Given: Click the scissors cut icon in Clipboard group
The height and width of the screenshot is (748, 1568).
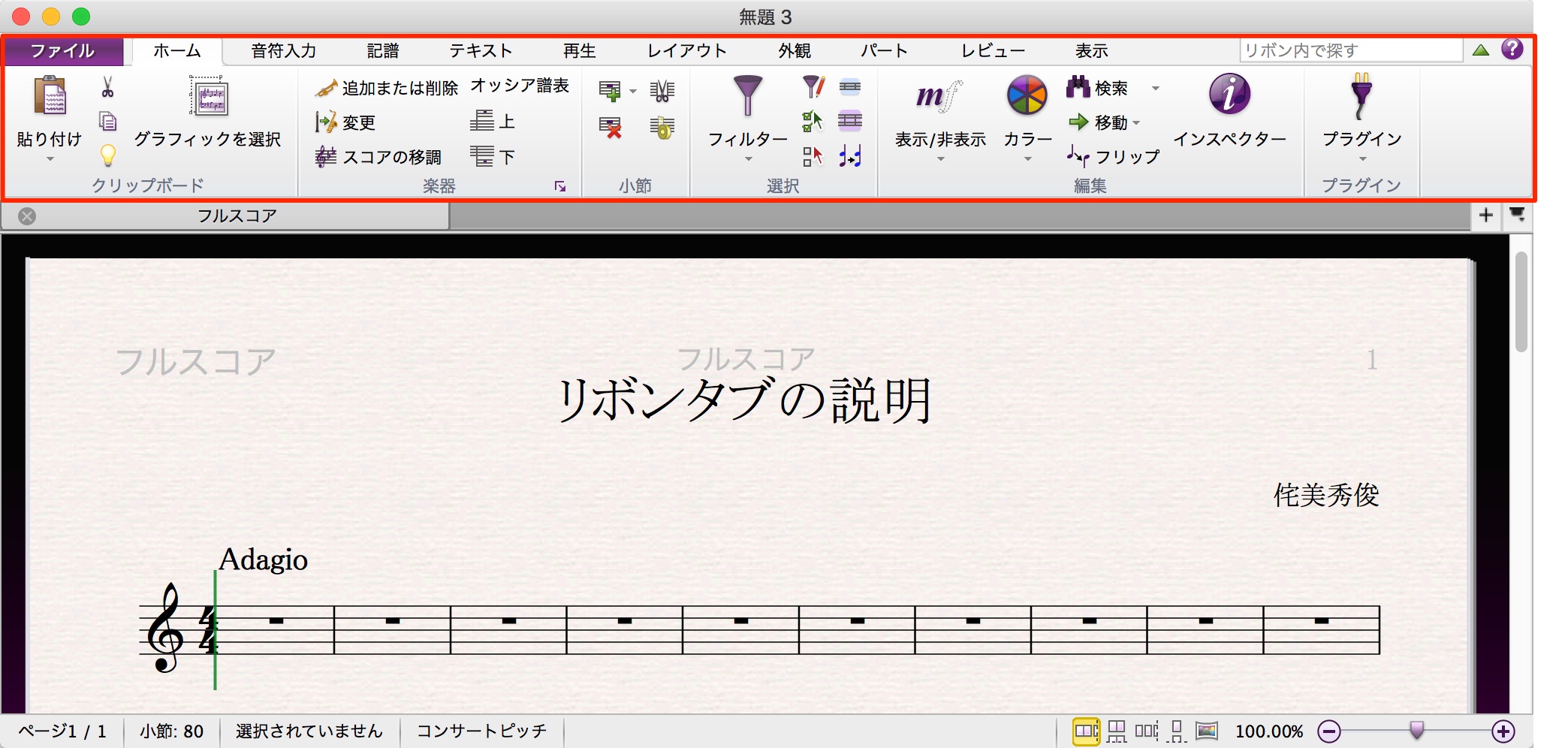Looking at the screenshot, I should tap(107, 87).
